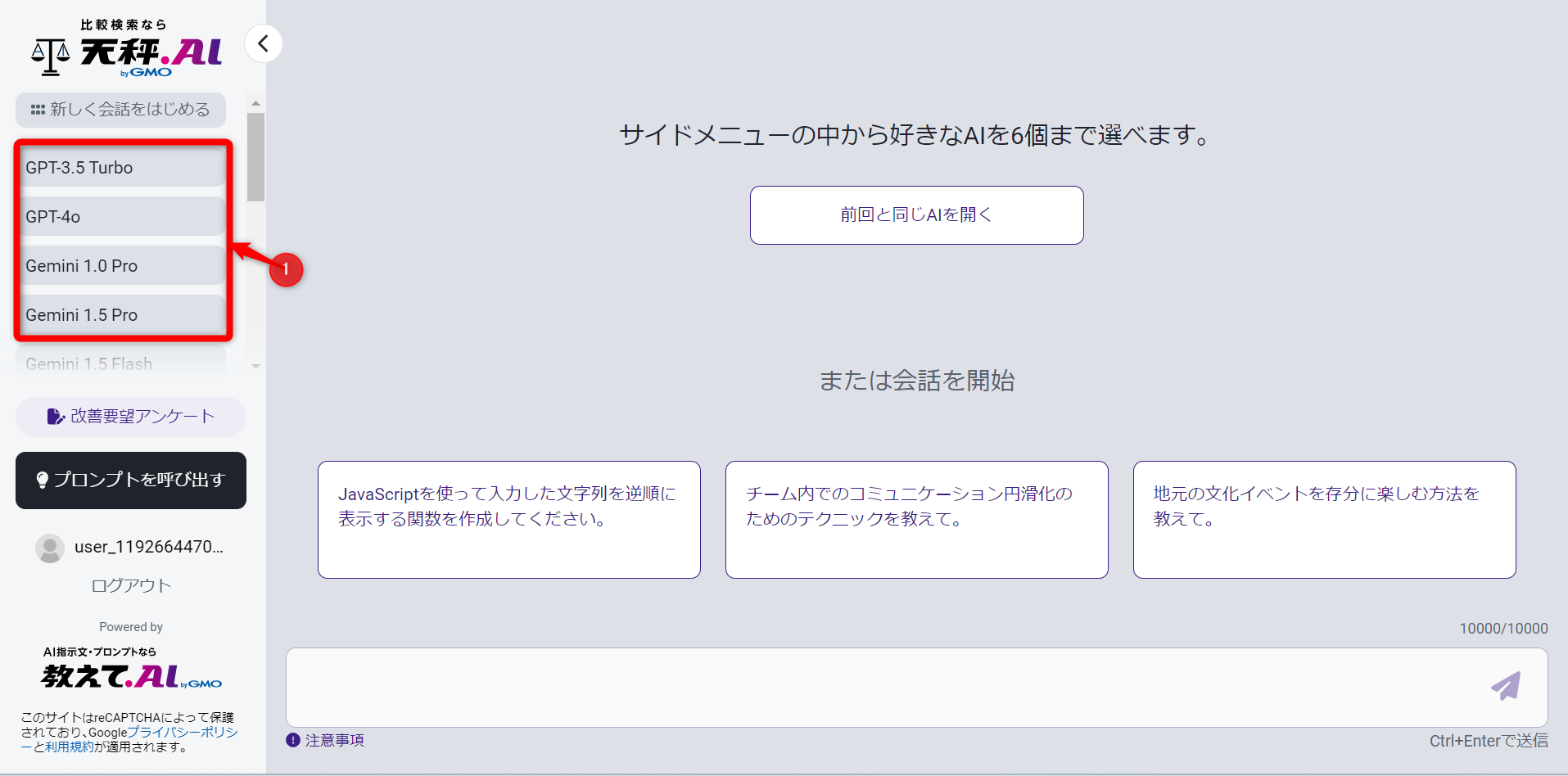Screen dimensions: 1568x776
Task: Click プロンプトを呼び出す button
Action: point(131,480)
